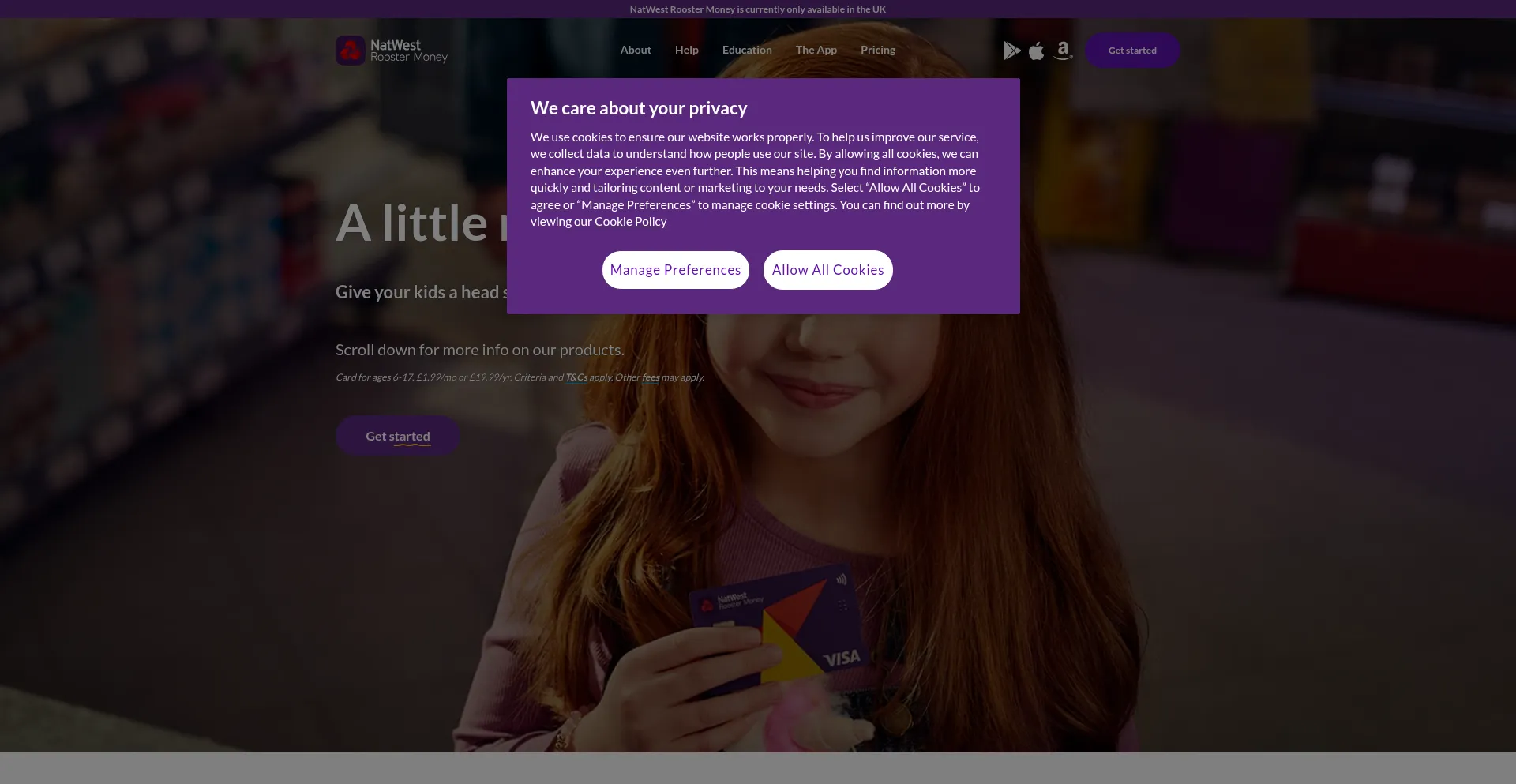Go to the Pricing page
Viewport: 1516px width, 784px height.
pos(878,50)
